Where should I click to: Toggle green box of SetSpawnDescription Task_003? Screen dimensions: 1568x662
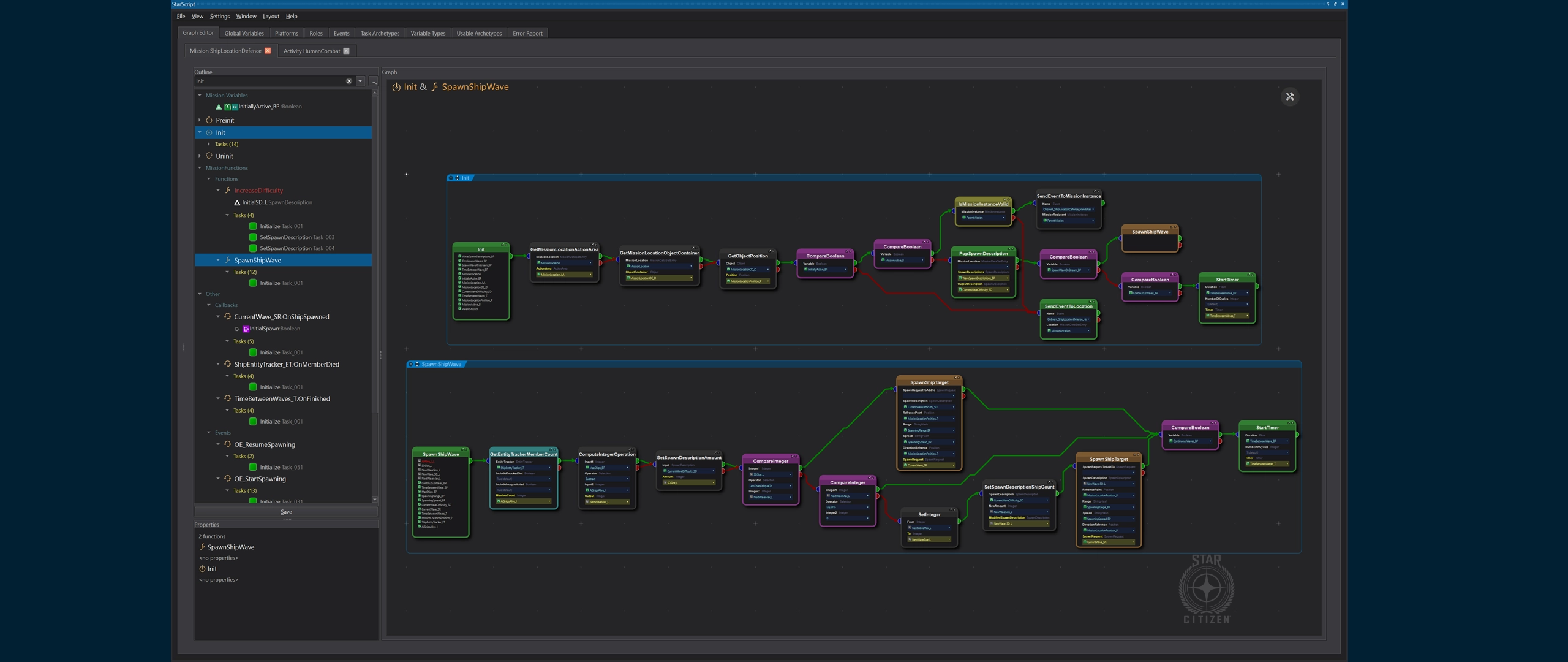(x=252, y=237)
